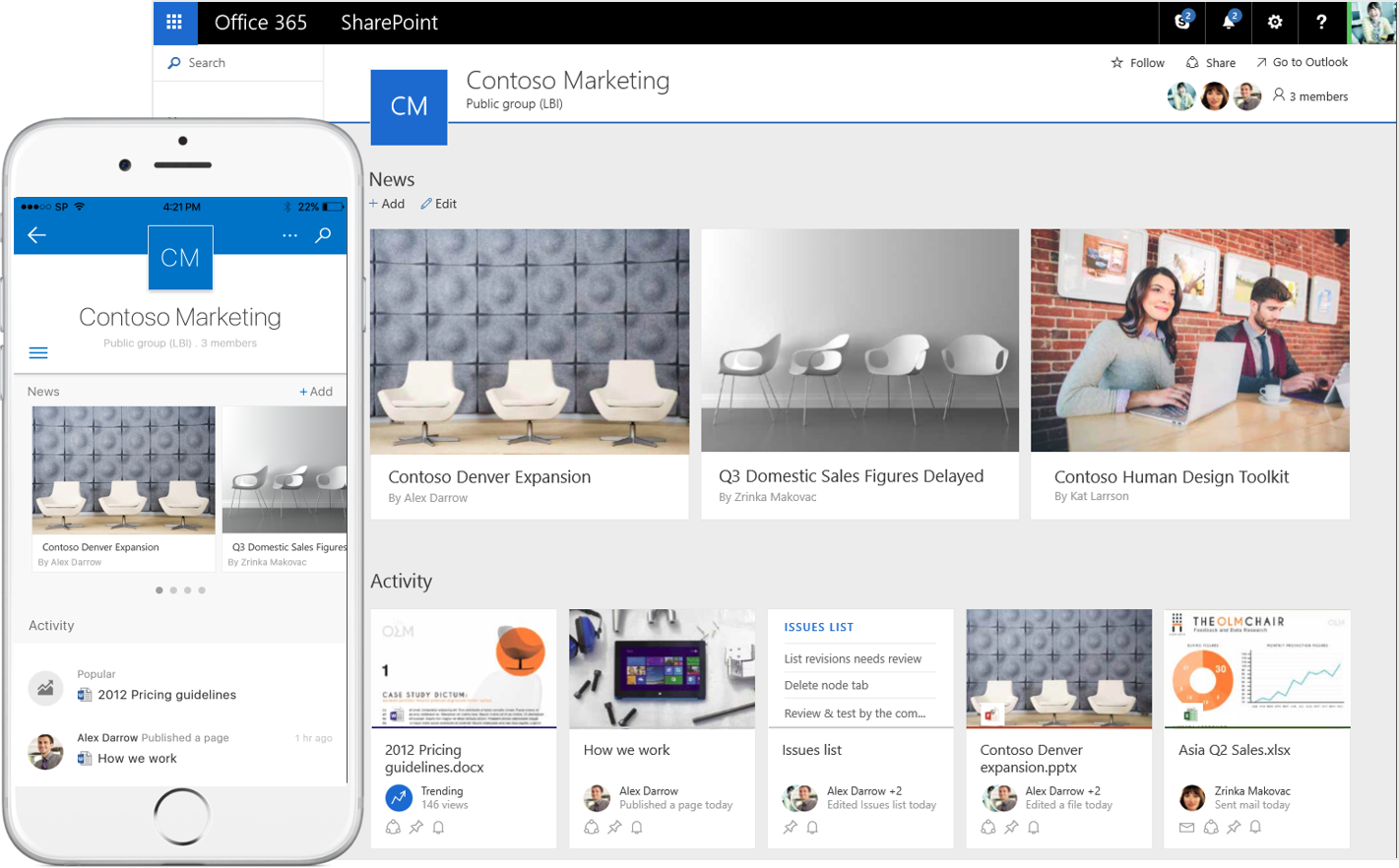The image size is (1399, 868).
Task: Tap the phone home button
Action: click(x=182, y=816)
